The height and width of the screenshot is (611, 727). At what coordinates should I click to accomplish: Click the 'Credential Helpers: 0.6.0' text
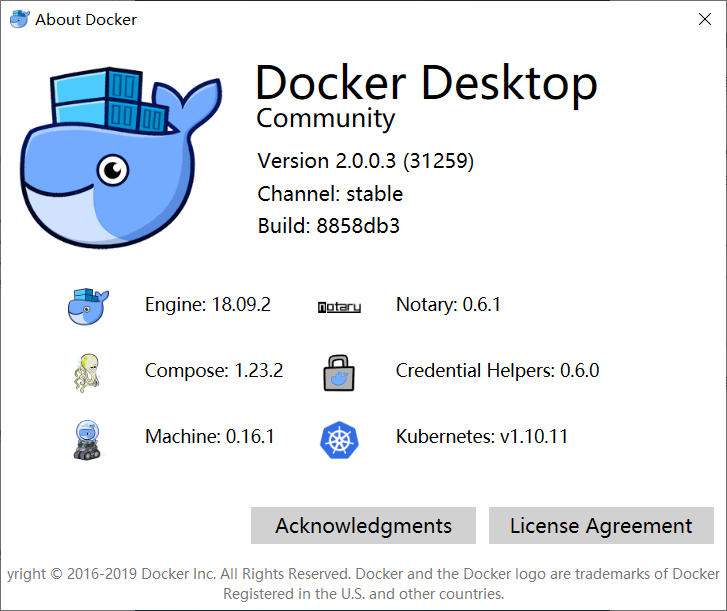497,370
